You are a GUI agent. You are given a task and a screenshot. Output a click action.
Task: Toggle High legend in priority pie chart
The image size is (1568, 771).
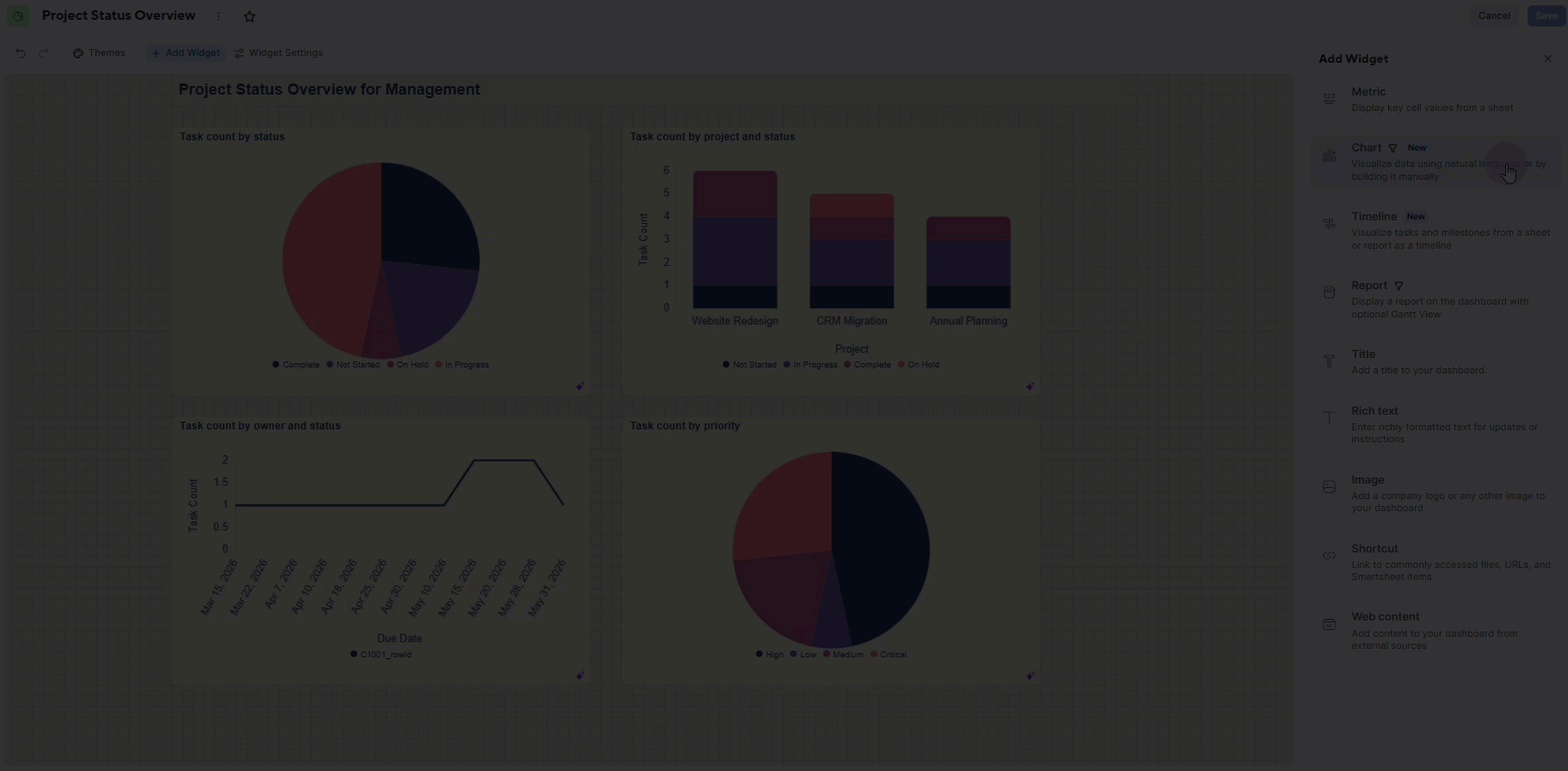[769, 655]
